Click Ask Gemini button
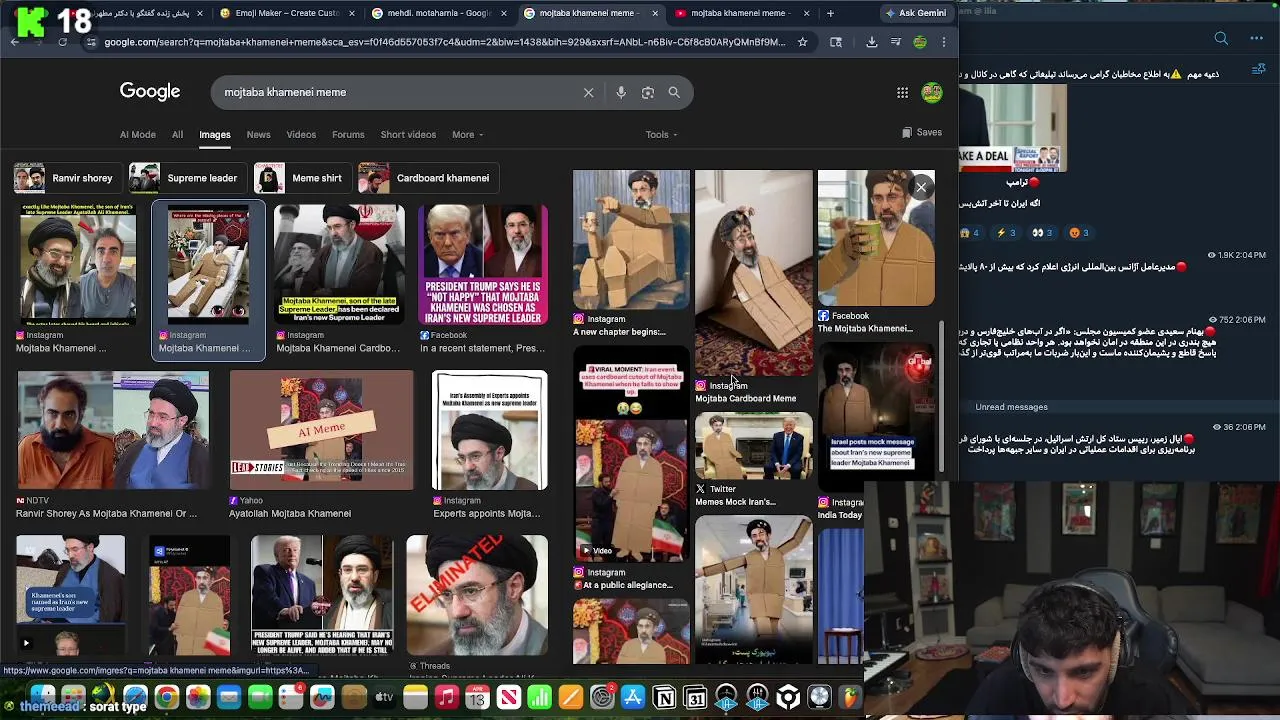The width and height of the screenshot is (1280, 720). 915,13
